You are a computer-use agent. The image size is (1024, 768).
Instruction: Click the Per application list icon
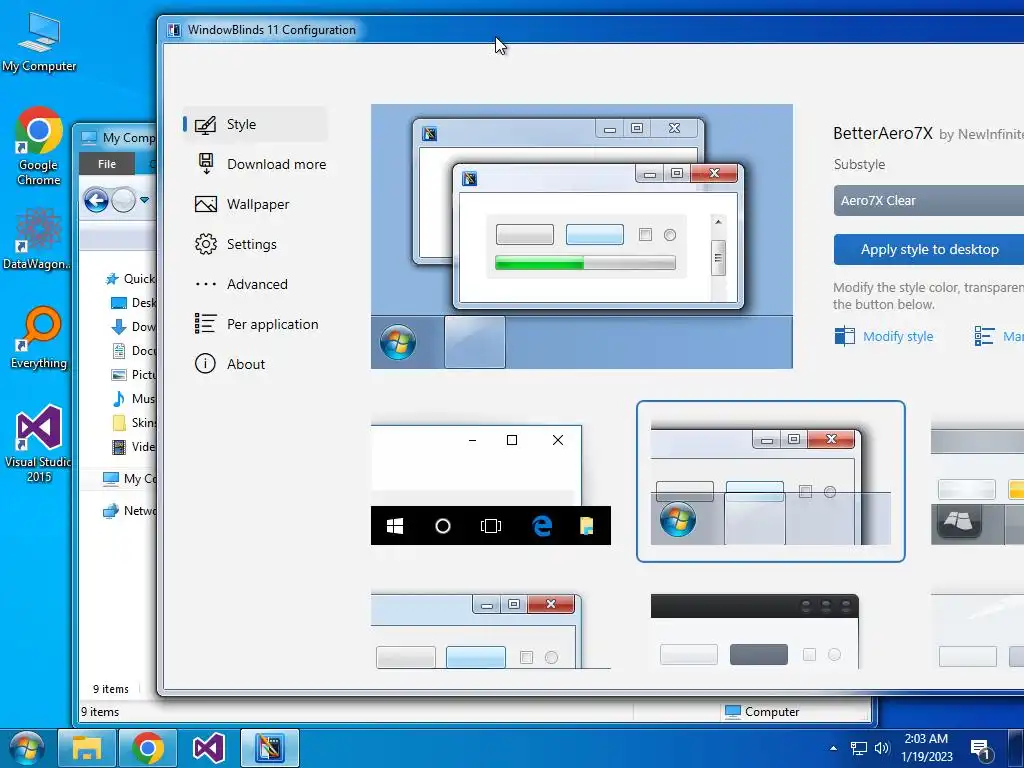205,323
